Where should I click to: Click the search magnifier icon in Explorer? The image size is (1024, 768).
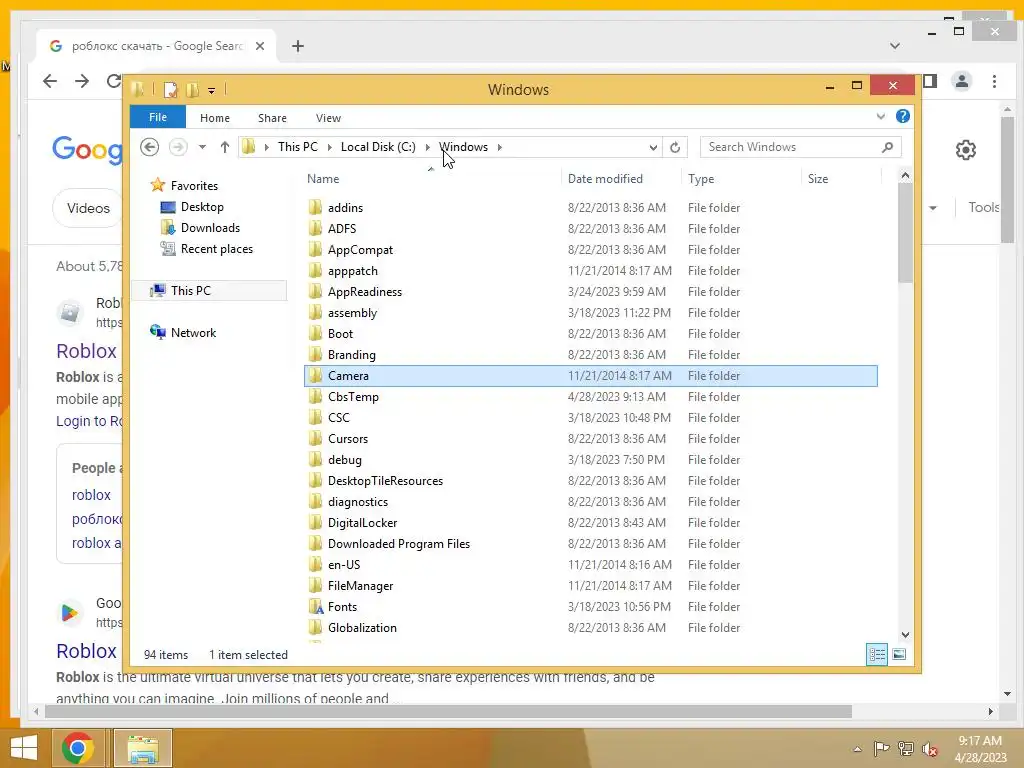[887, 147]
